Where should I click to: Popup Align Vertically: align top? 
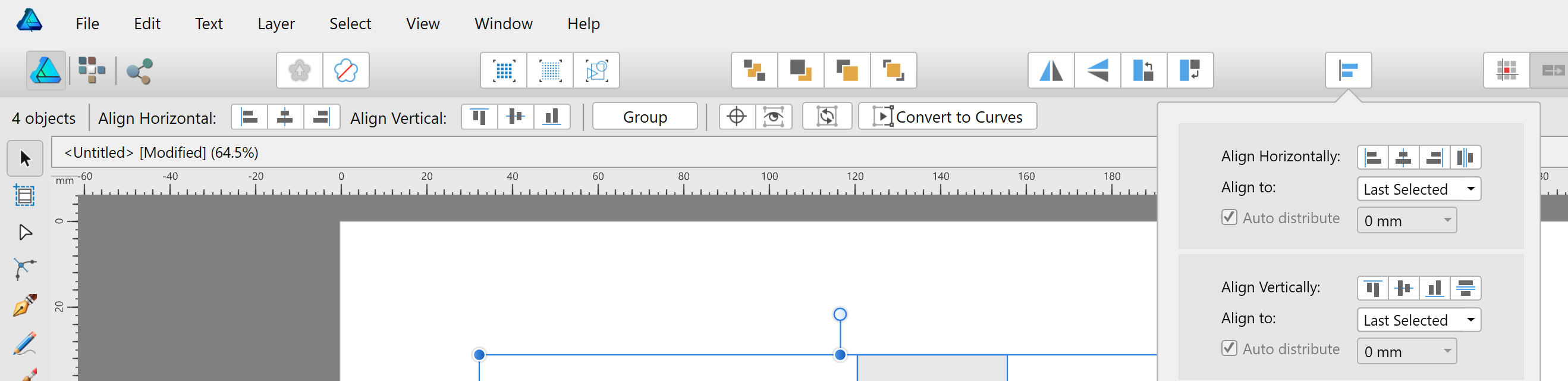pos(1373,288)
